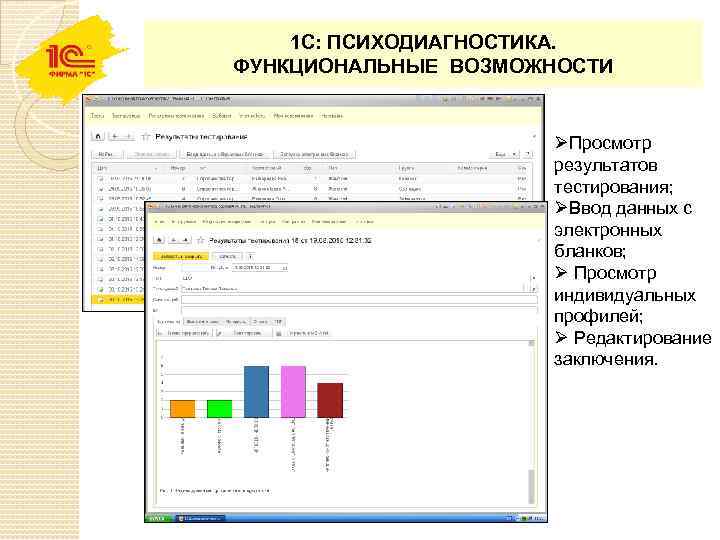The image size is (720, 540).
Task: Click the empty Заключение input field
Action: 359,300
